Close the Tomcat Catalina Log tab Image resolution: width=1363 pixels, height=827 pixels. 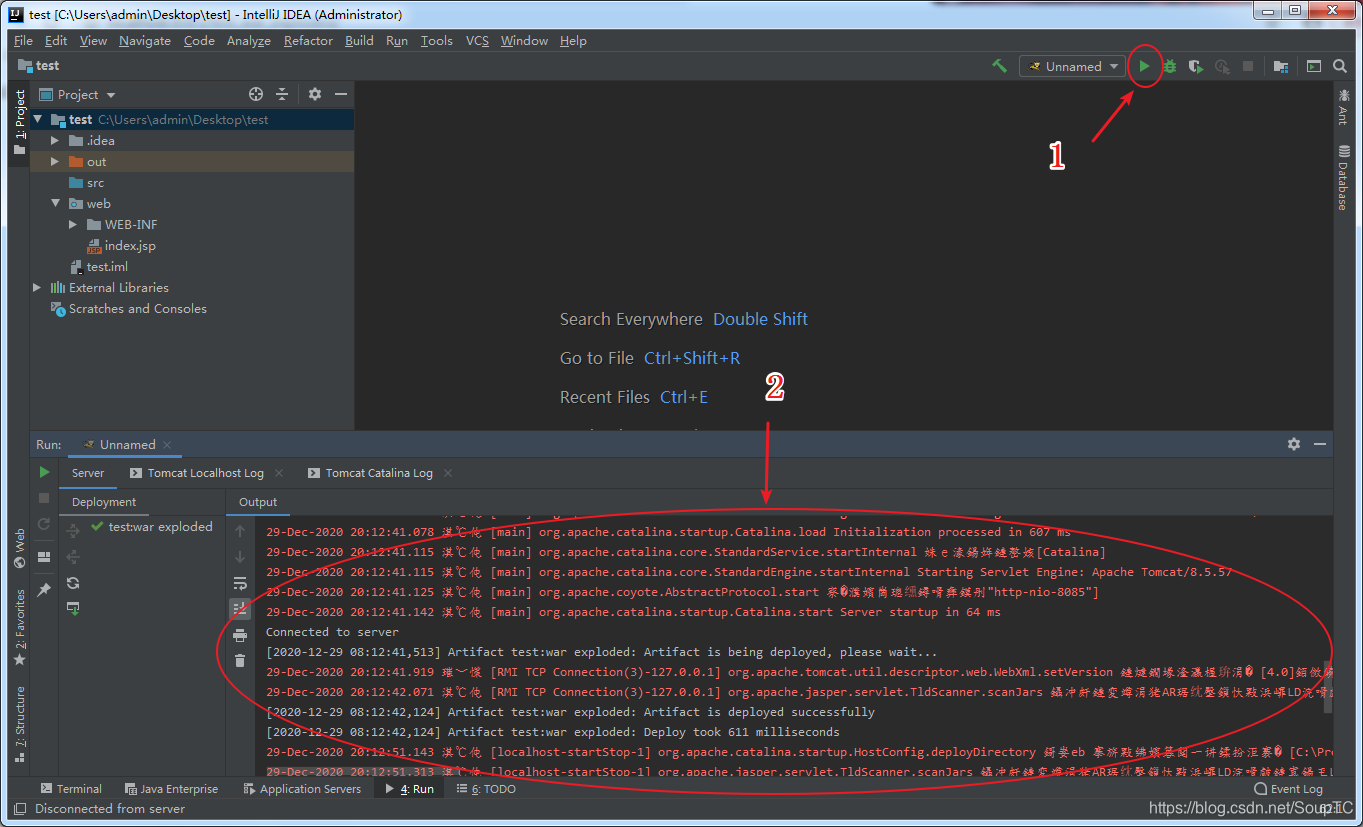click(x=448, y=473)
